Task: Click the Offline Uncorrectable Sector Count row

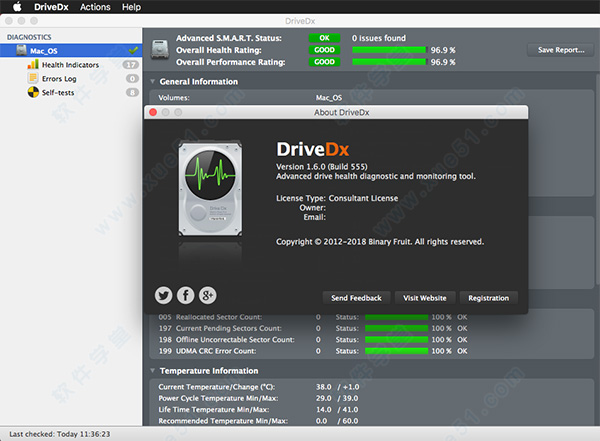Action: tap(313, 340)
